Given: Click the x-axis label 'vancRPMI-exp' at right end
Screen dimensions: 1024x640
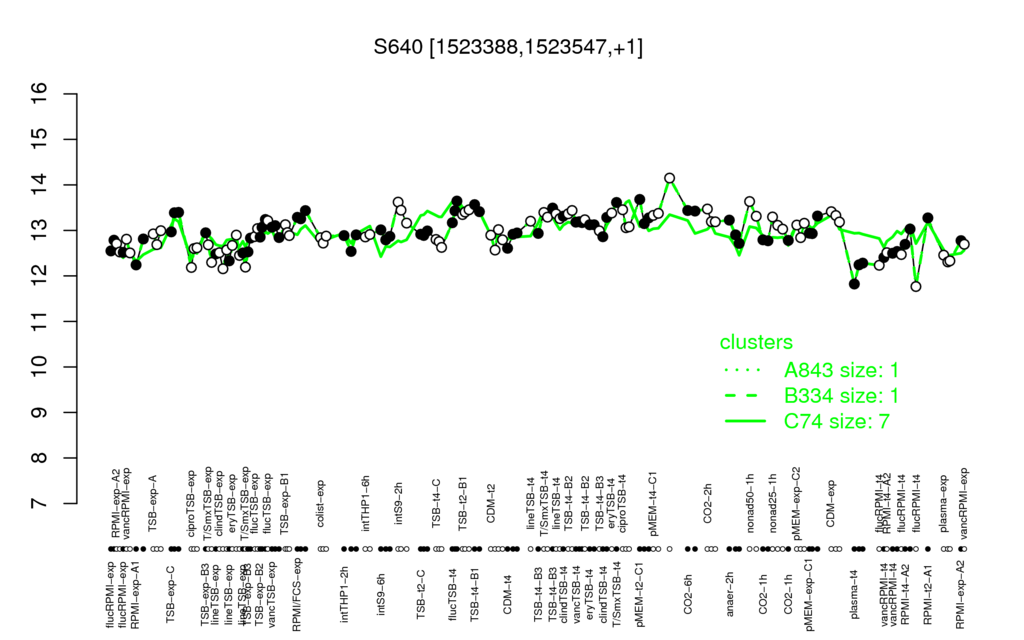Looking at the screenshot, I should [964, 503].
